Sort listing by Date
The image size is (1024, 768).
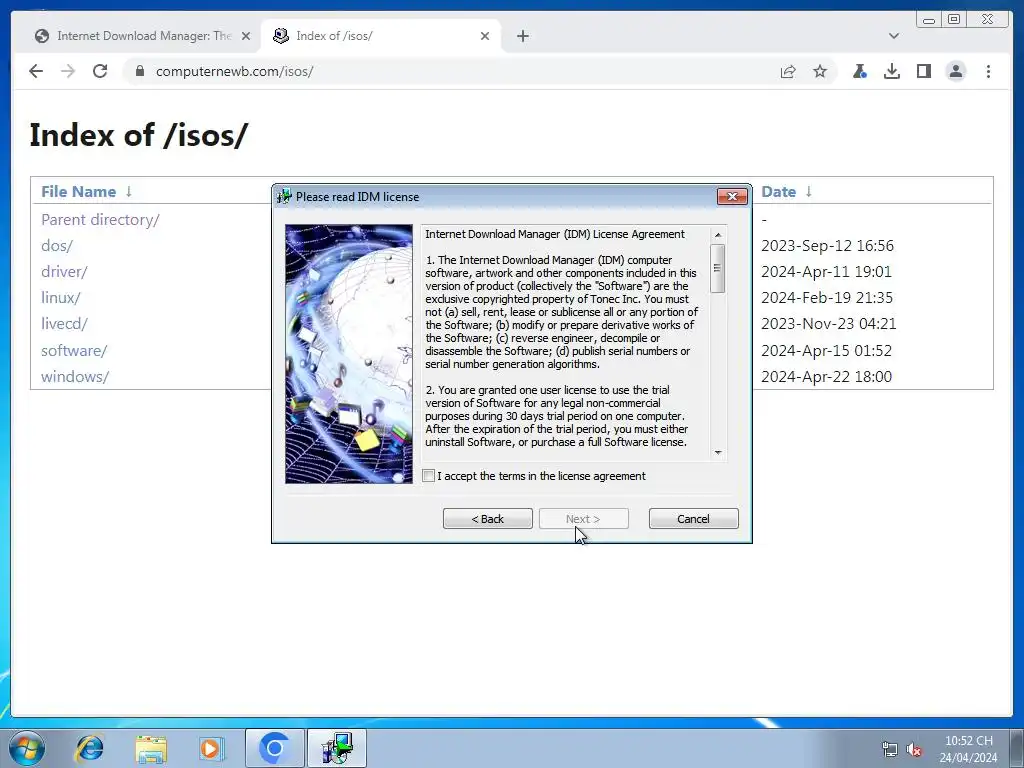tap(778, 191)
